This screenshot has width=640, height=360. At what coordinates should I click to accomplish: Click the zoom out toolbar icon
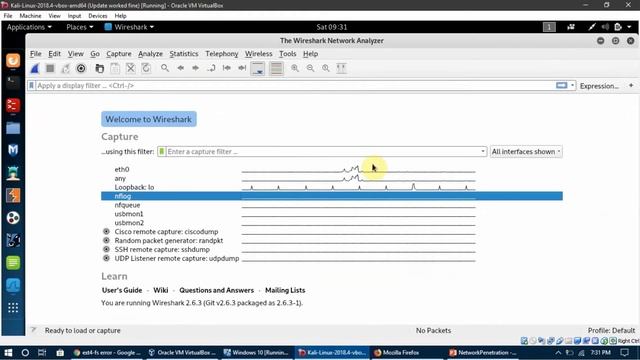(x=310, y=69)
